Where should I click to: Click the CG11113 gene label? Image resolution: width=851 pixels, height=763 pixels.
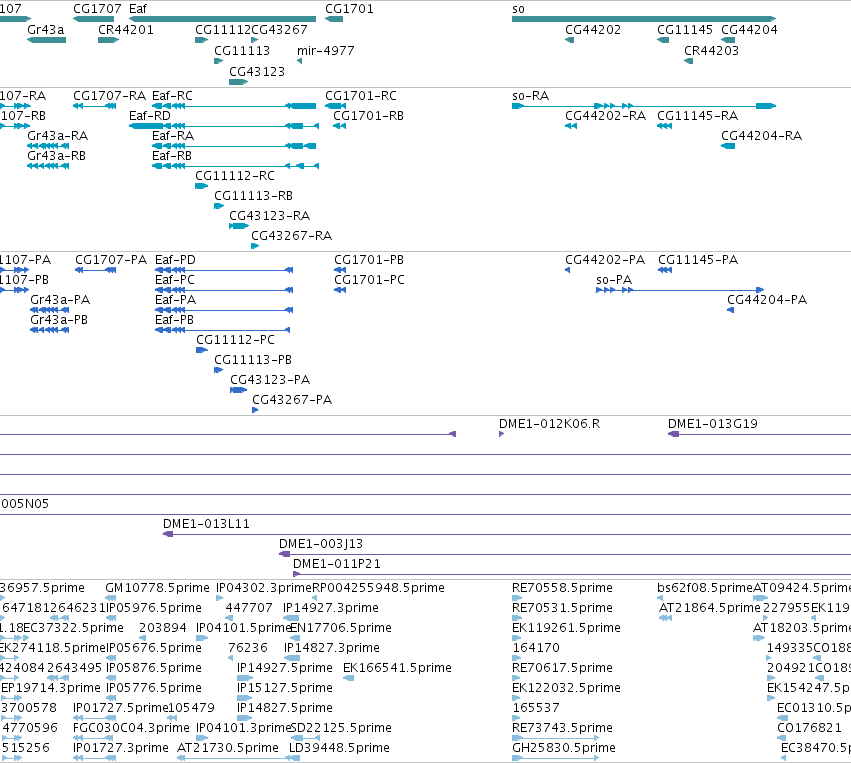click(x=242, y=50)
